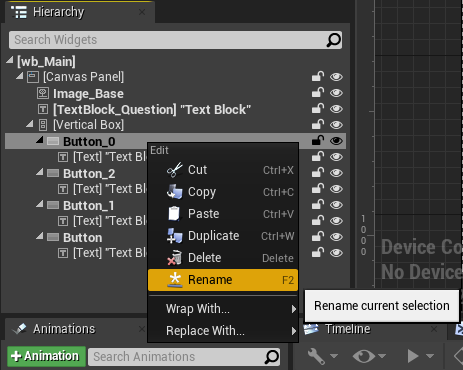Collapse the Button_0 tree node

[40, 140]
